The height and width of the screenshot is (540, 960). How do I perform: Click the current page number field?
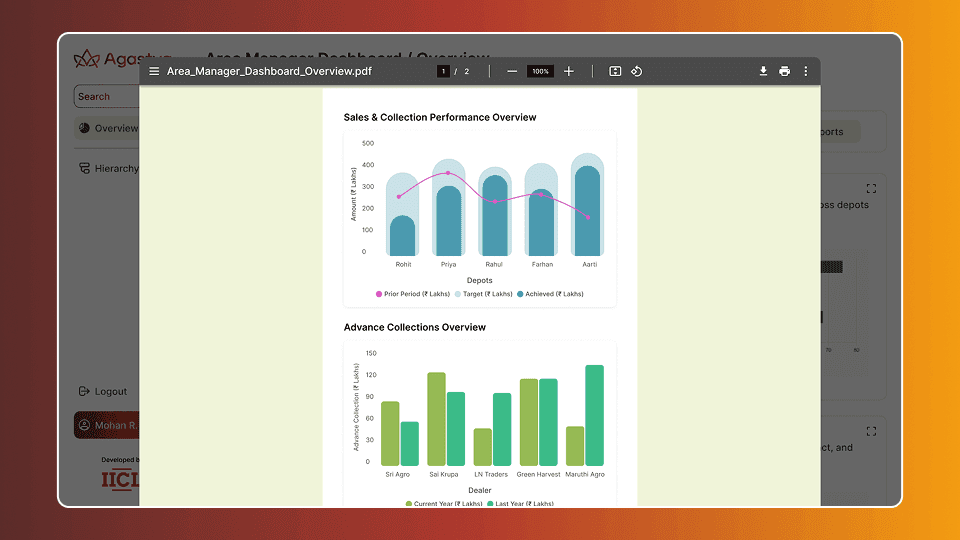(x=443, y=71)
